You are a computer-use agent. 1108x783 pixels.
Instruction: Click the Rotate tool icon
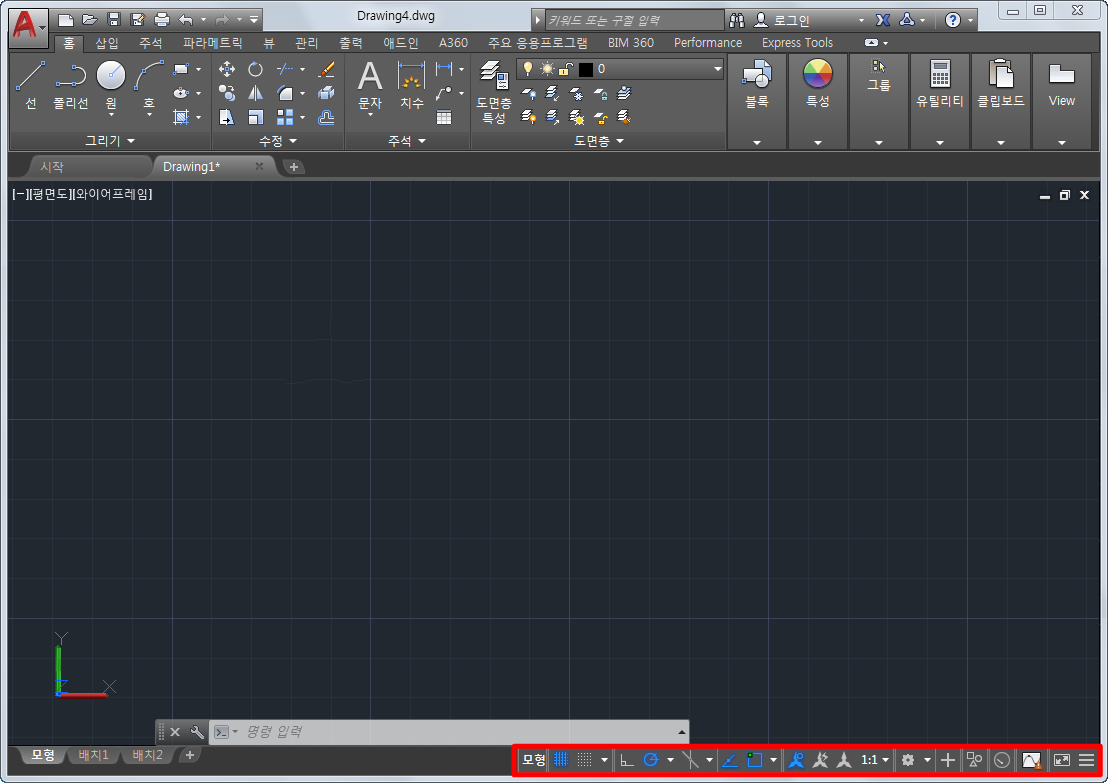(x=255, y=69)
